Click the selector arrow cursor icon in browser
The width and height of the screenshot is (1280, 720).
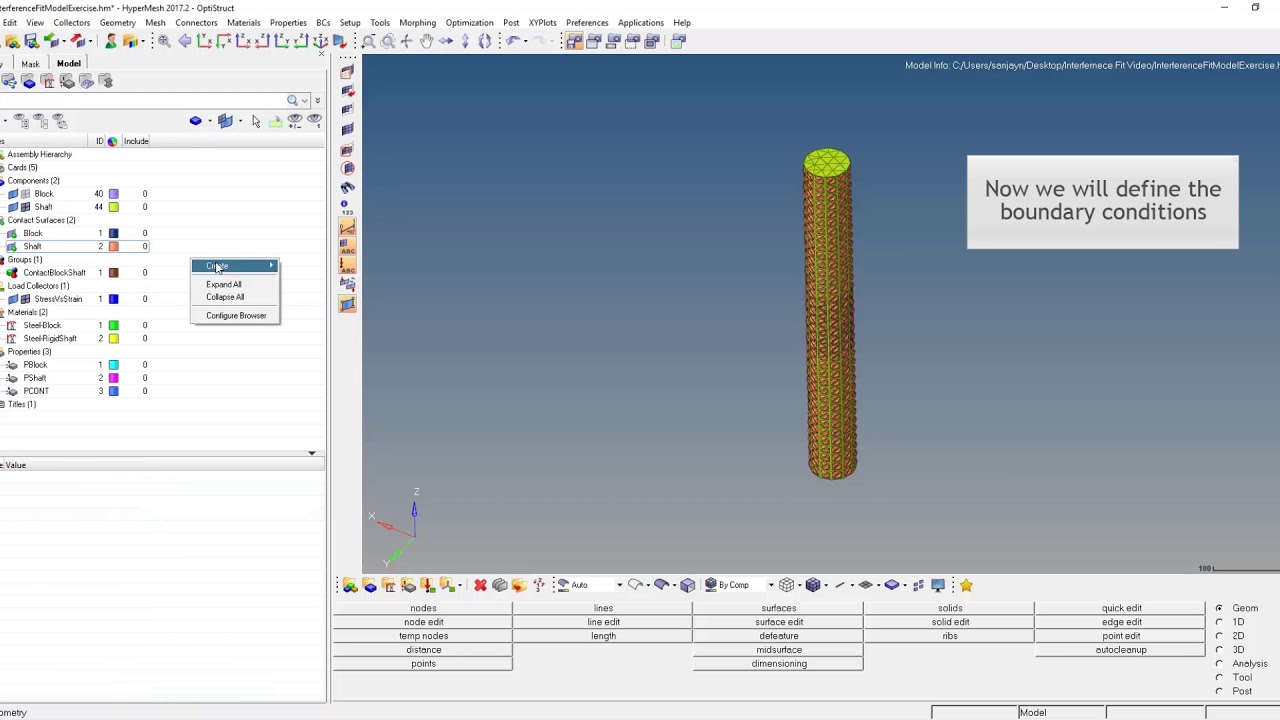click(256, 121)
